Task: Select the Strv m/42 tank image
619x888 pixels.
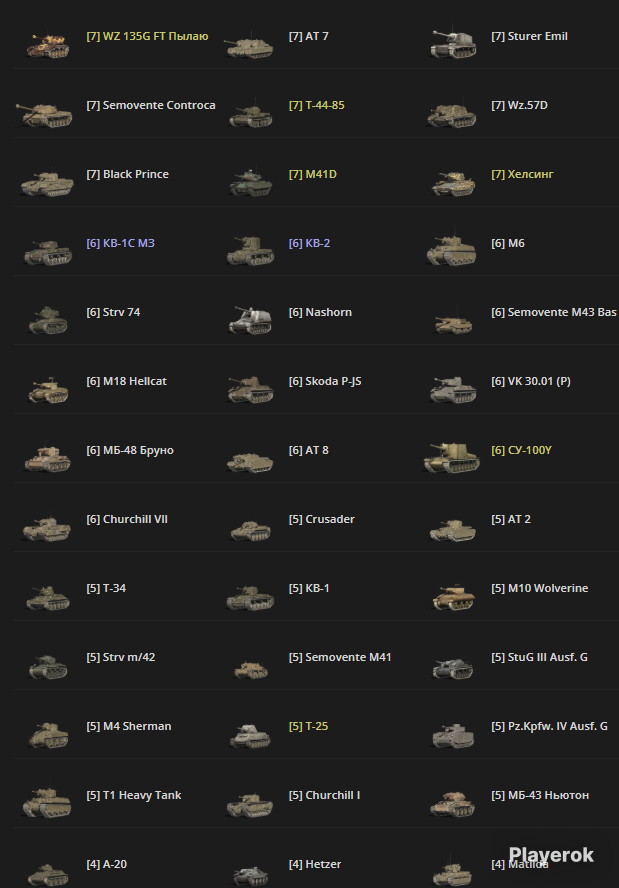Action: point(49,667)
